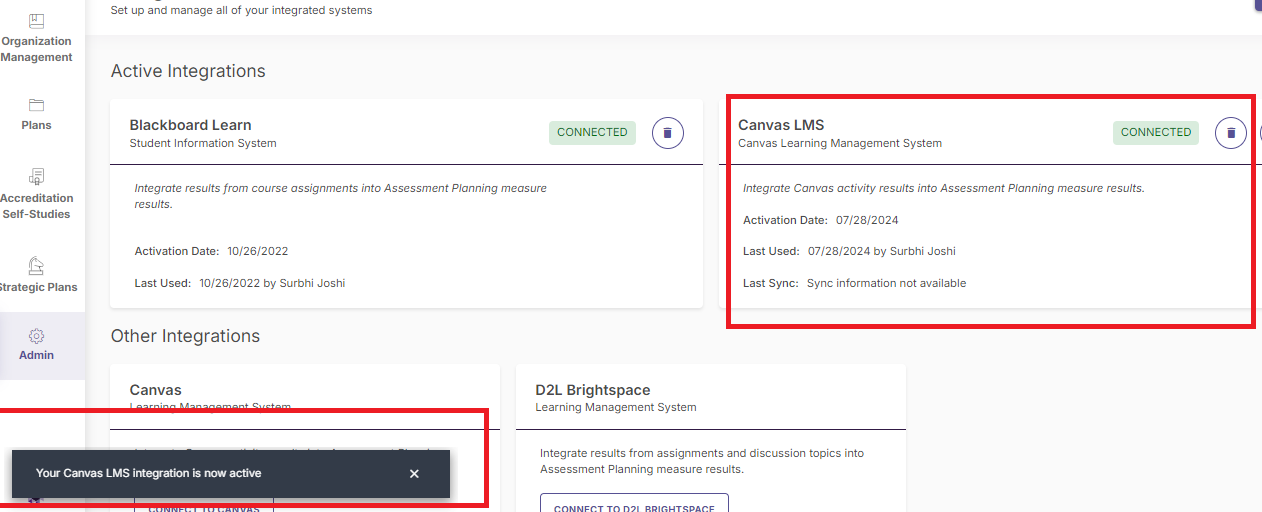Click the Admin gear icon

tap(36, 336)
